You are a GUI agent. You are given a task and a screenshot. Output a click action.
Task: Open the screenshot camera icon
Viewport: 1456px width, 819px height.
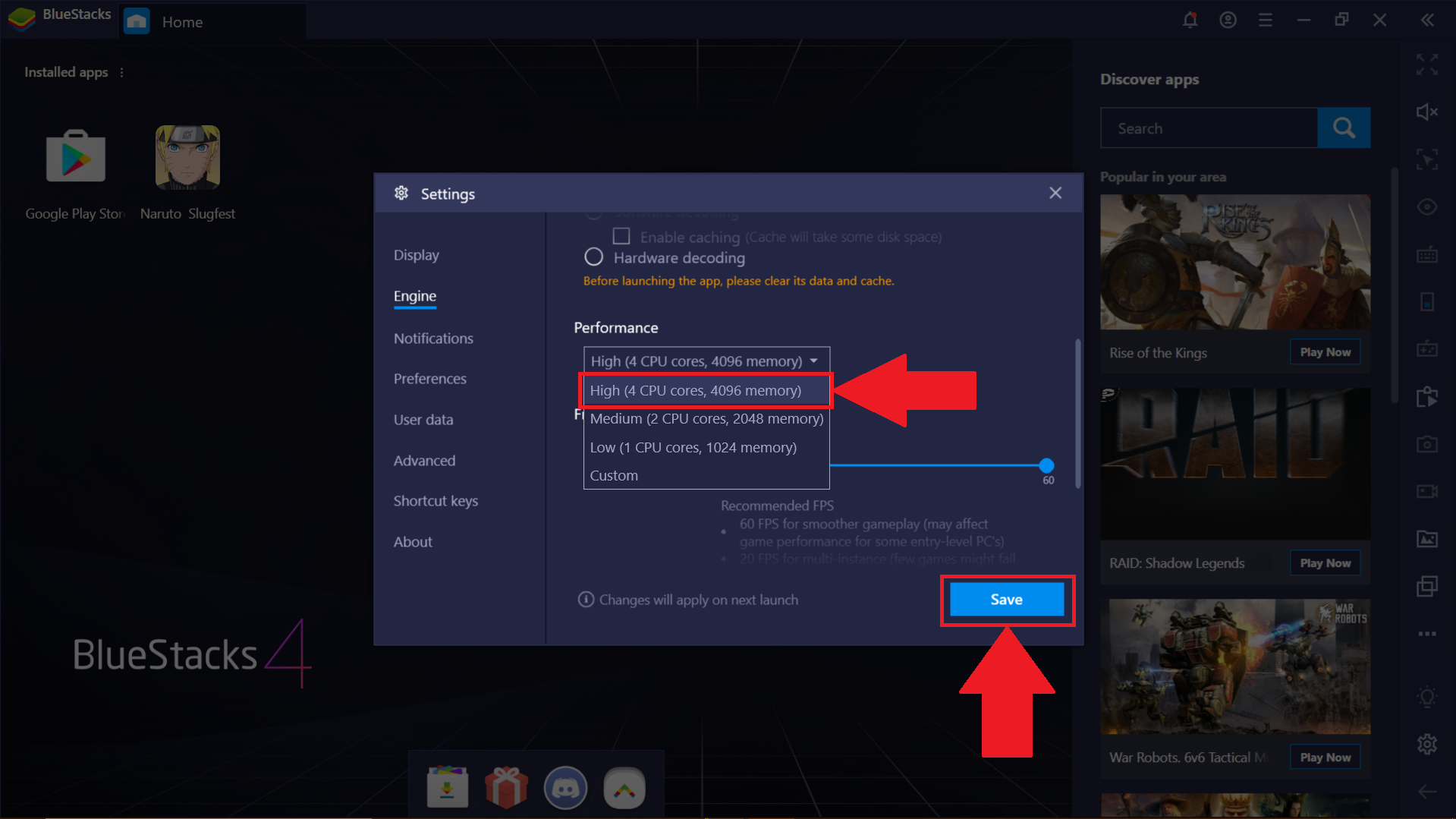point(1427,444)
